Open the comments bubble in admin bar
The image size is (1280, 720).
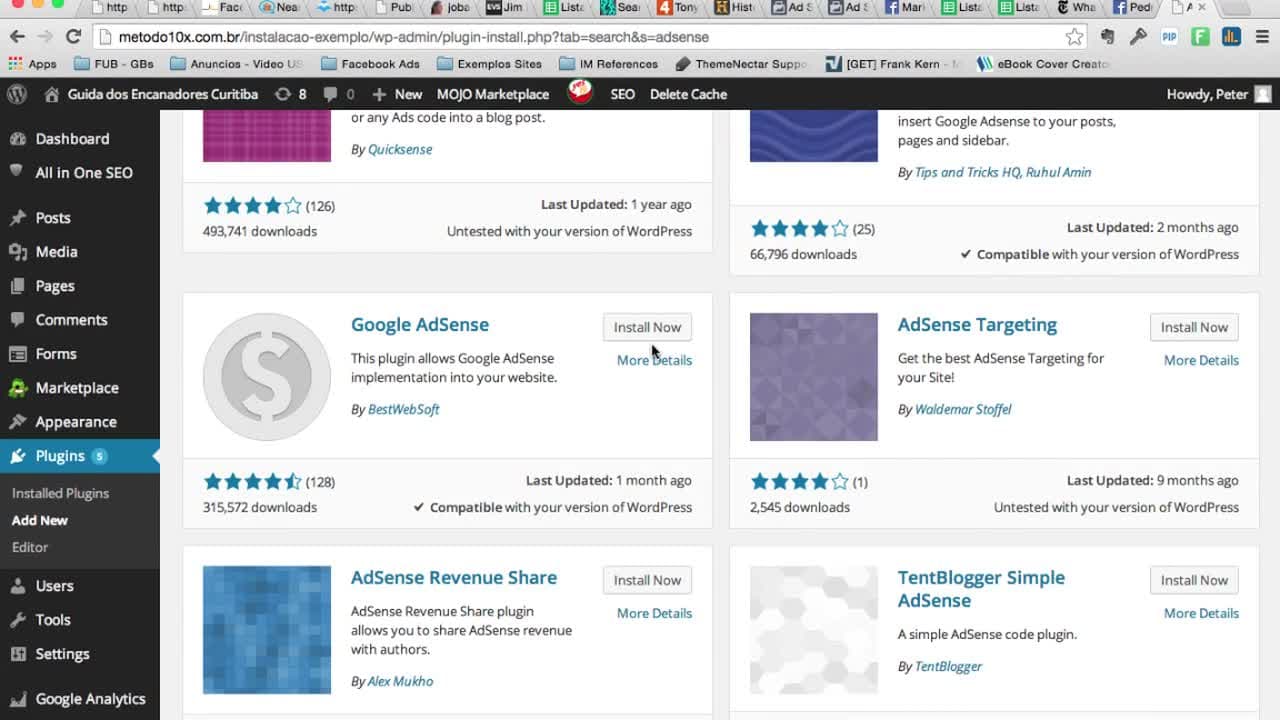[x=338, y=94]
